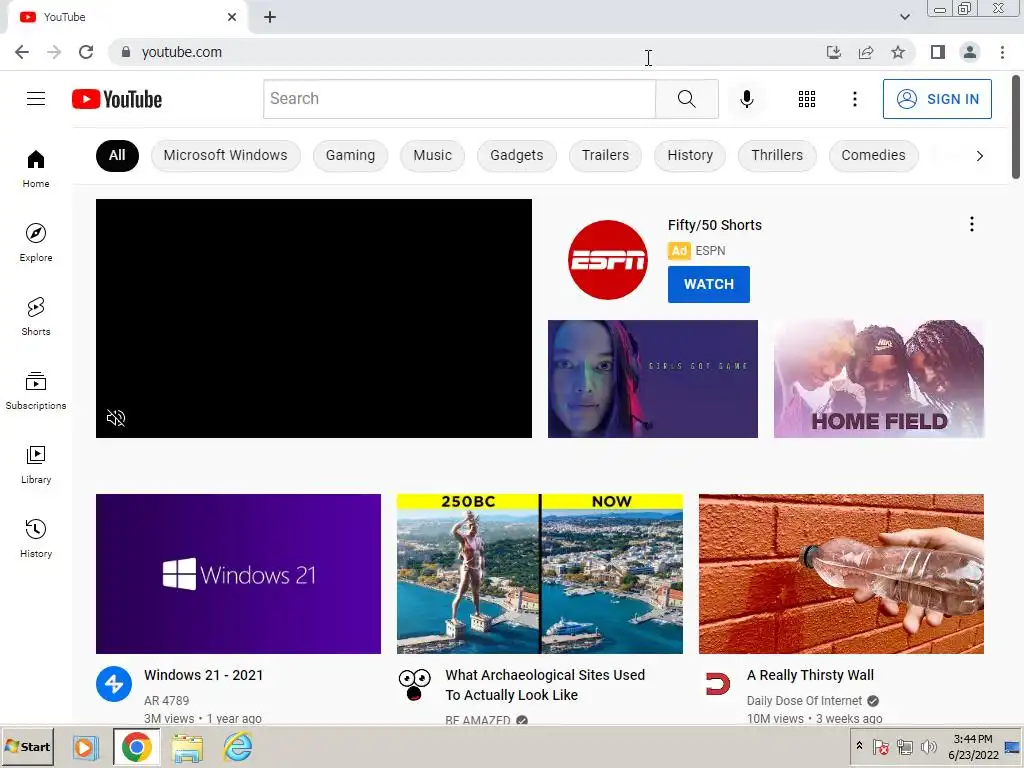
Task: Click the page vertical scrollbar
Action: pos(1016,127)
